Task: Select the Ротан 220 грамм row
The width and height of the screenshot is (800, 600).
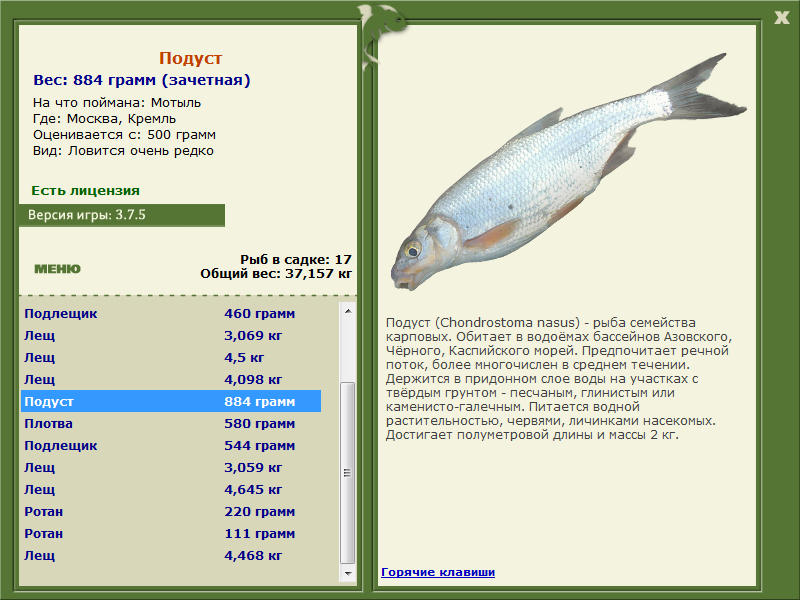Action: tap(171, 511)
